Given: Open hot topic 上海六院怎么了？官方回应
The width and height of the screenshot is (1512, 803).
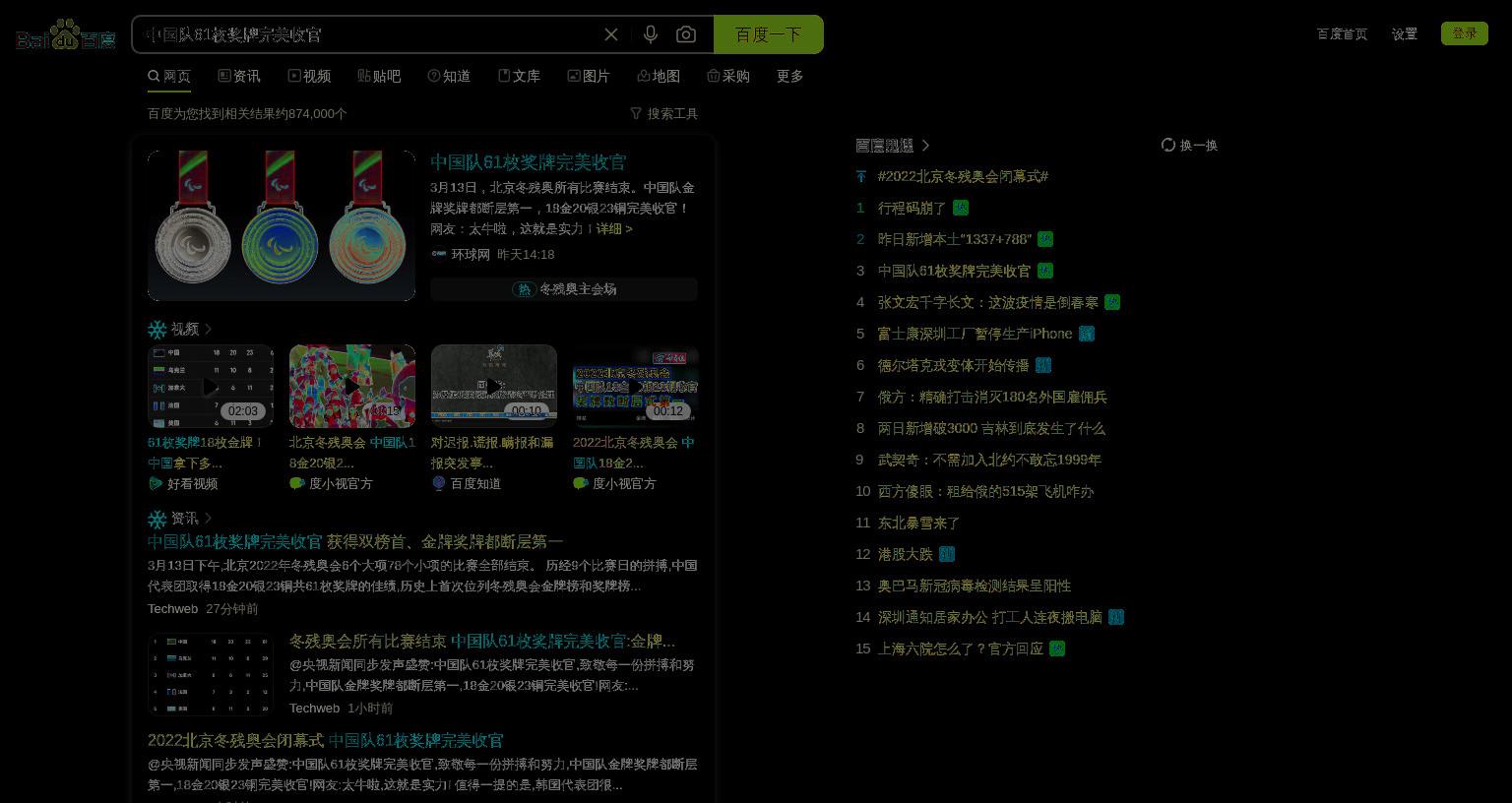Looking at the screenshot, I should (x=961, y=649).
